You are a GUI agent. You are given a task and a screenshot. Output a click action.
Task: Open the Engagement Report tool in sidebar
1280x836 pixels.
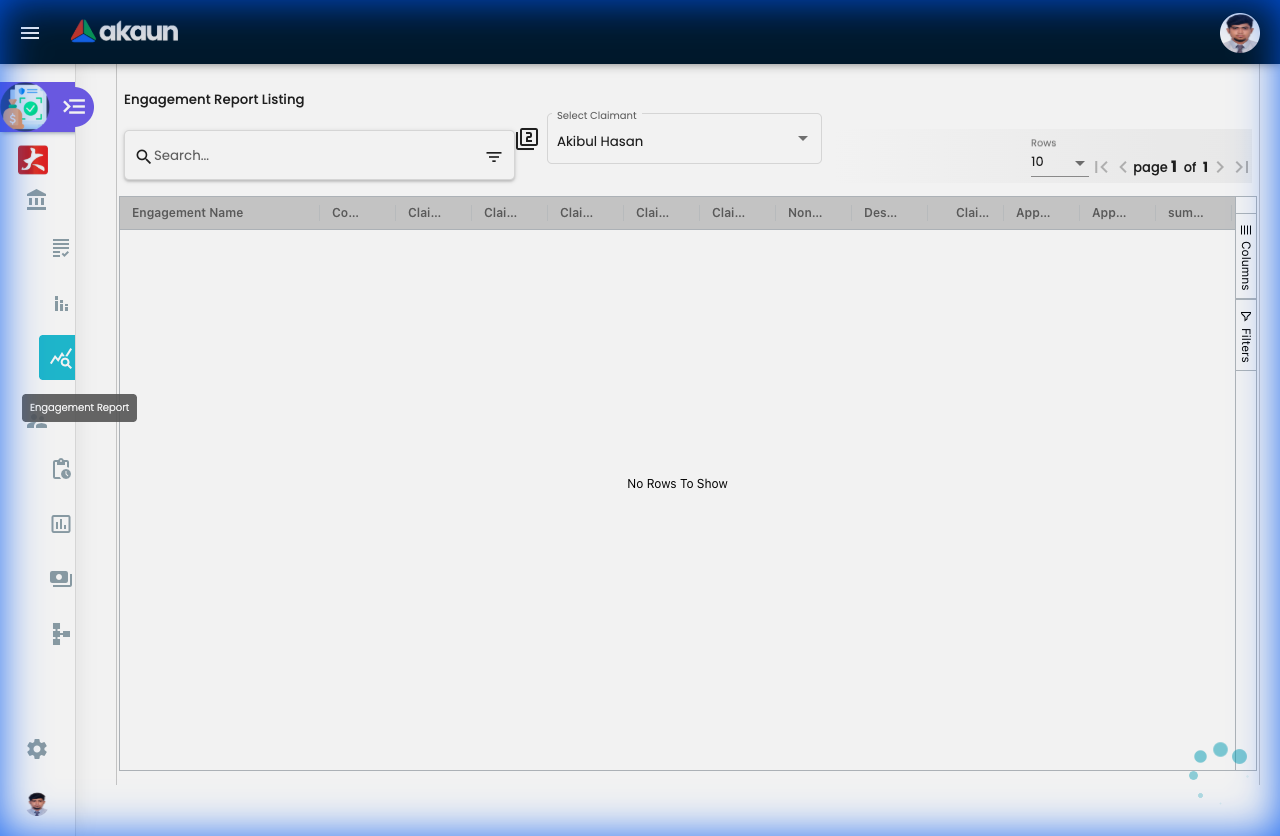[x=57, y=357]
